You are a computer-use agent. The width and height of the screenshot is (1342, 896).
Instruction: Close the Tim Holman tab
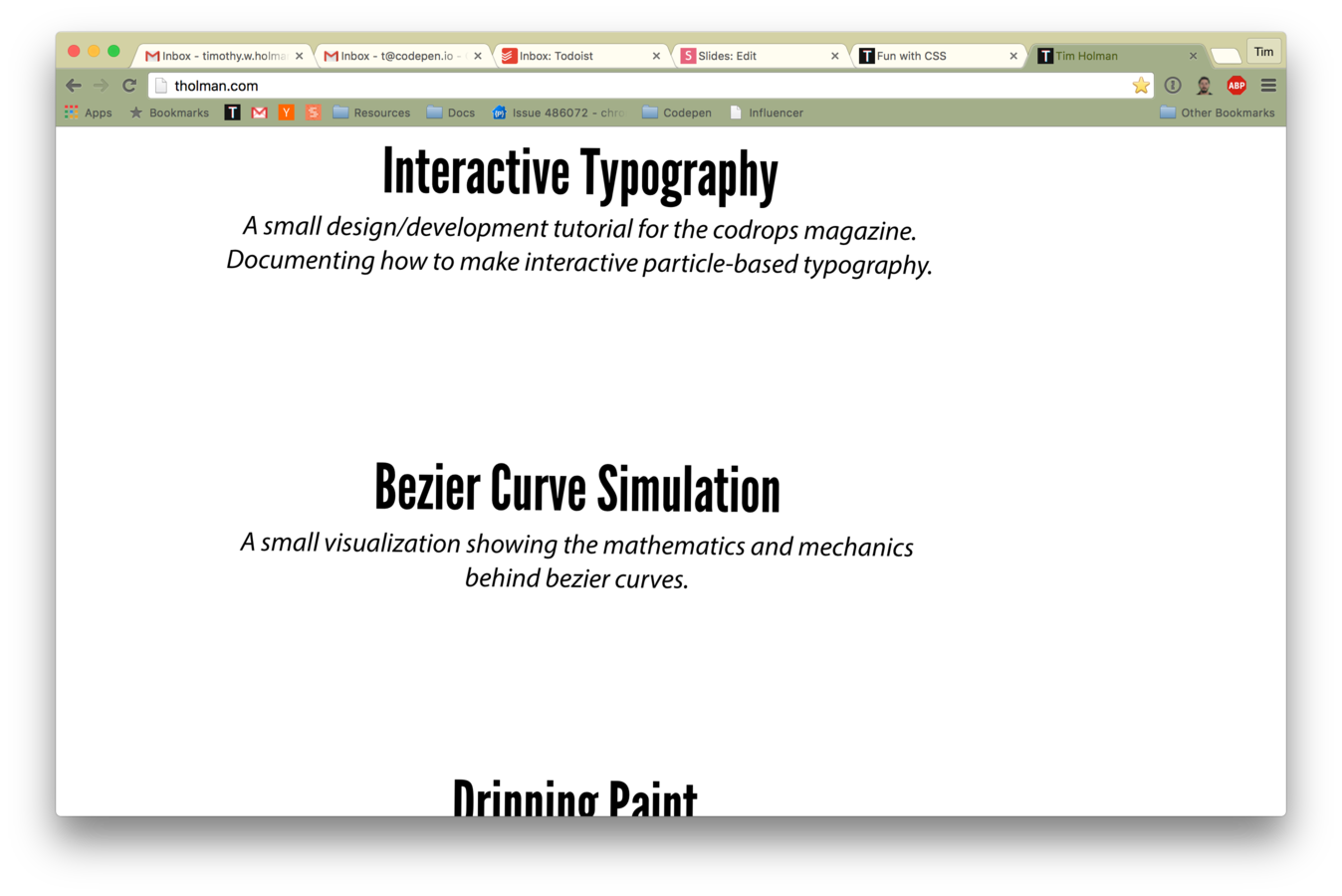tap(1193, 56)
